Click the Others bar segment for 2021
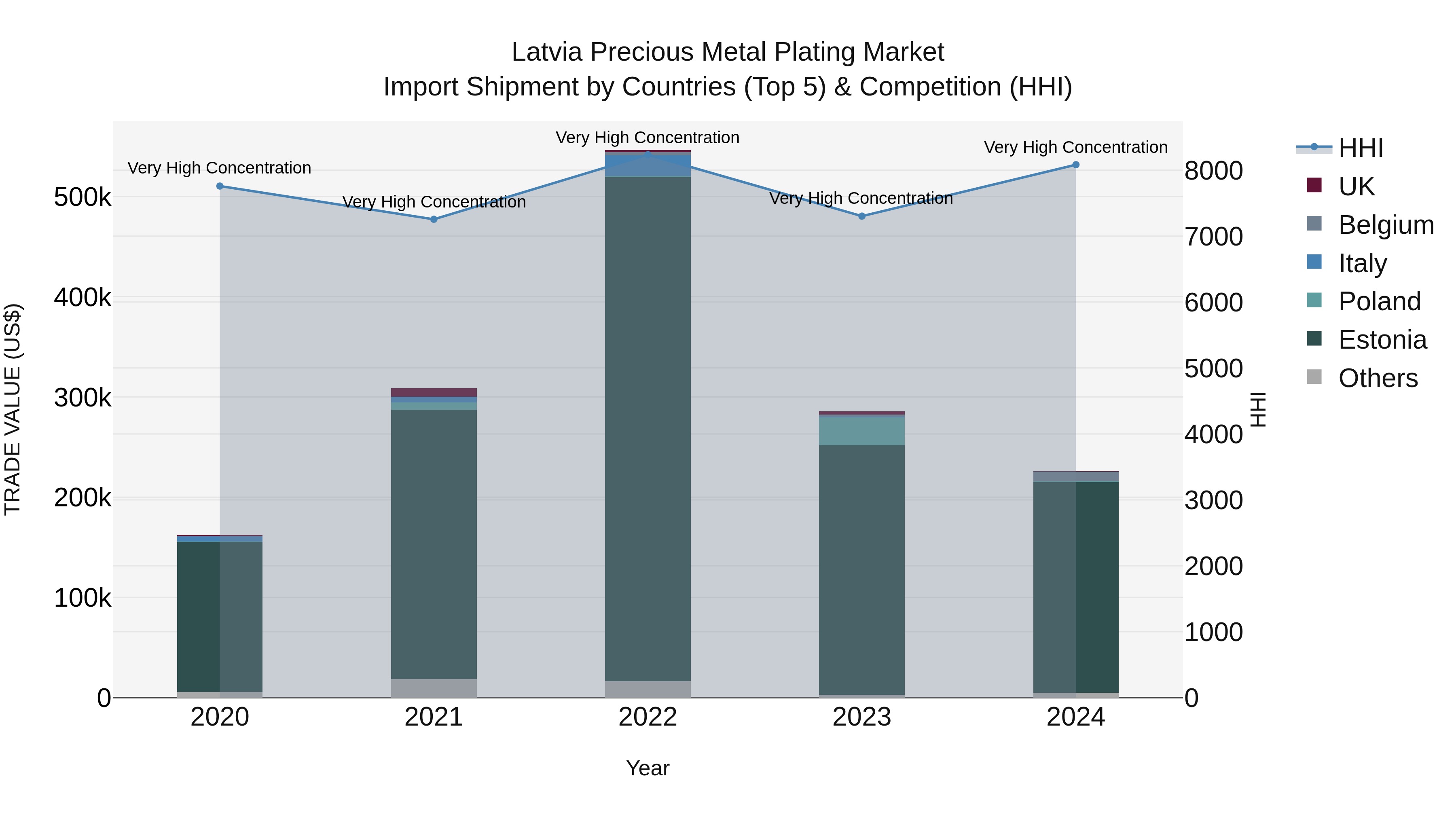This screenshot has width=1456, height=819. [434, 688]
